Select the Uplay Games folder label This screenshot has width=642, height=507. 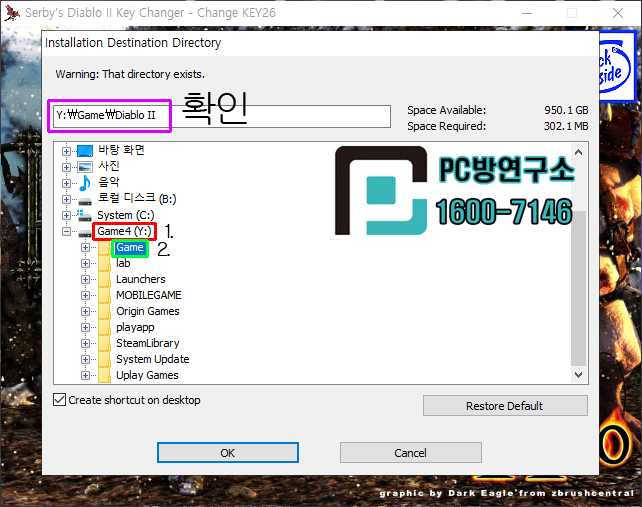[147, 375]
